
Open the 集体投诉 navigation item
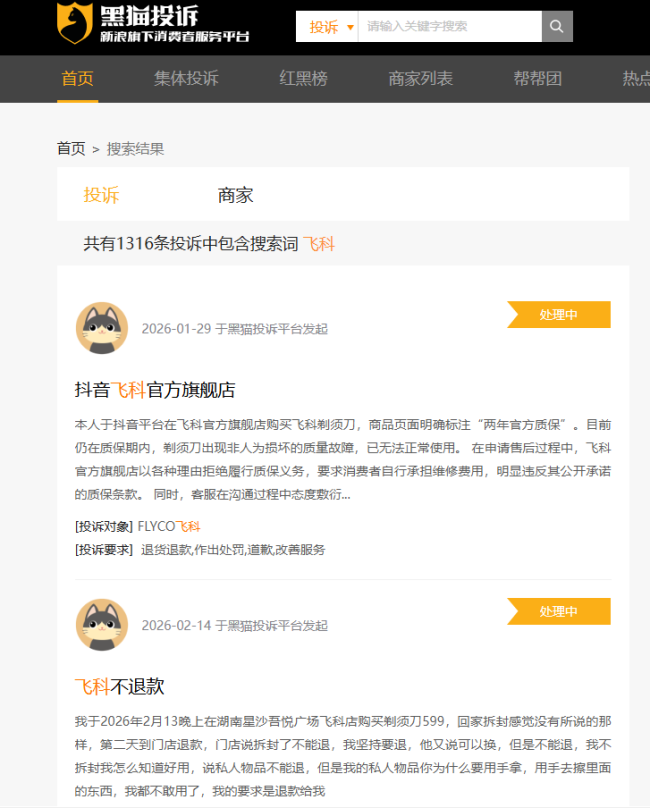(186, 79)
